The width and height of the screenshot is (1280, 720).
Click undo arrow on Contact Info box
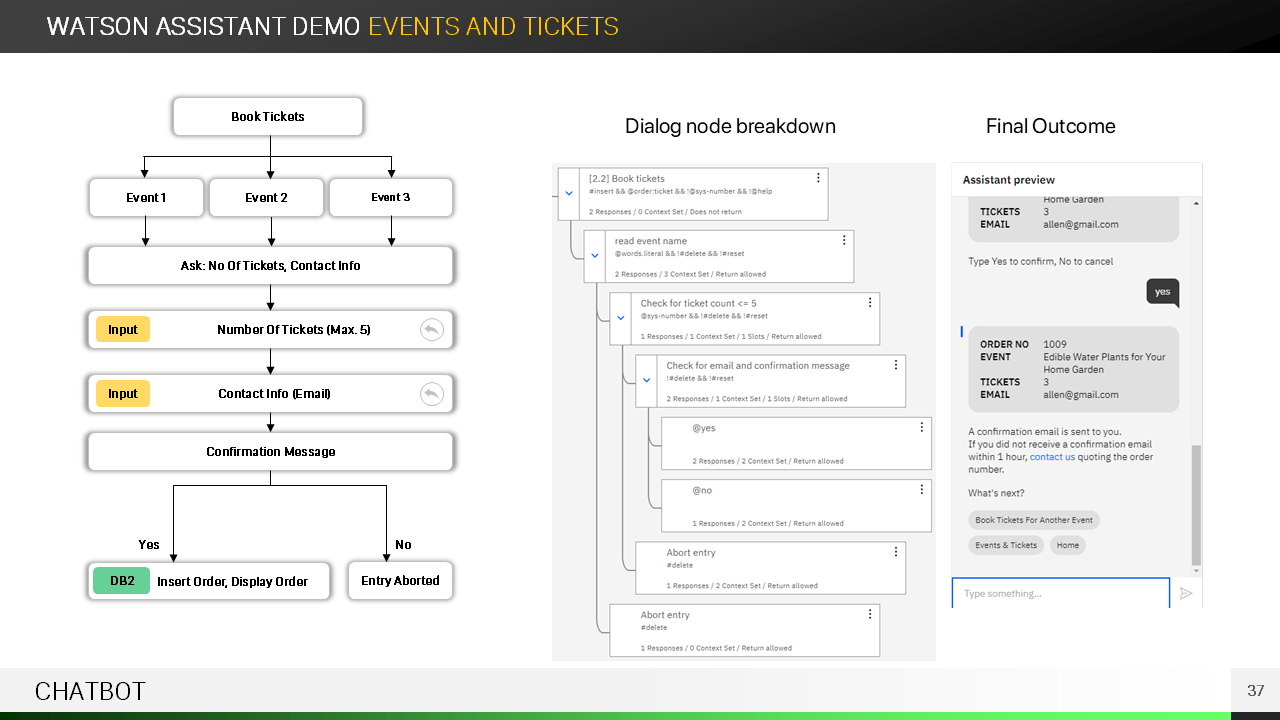431,394
